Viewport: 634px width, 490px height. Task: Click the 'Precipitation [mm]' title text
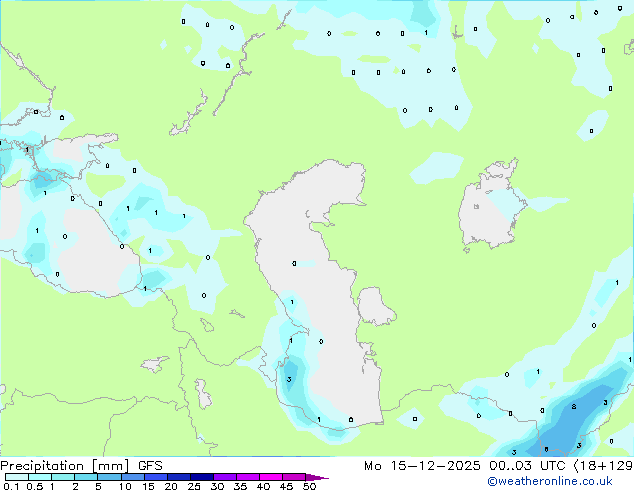point(65,466)
